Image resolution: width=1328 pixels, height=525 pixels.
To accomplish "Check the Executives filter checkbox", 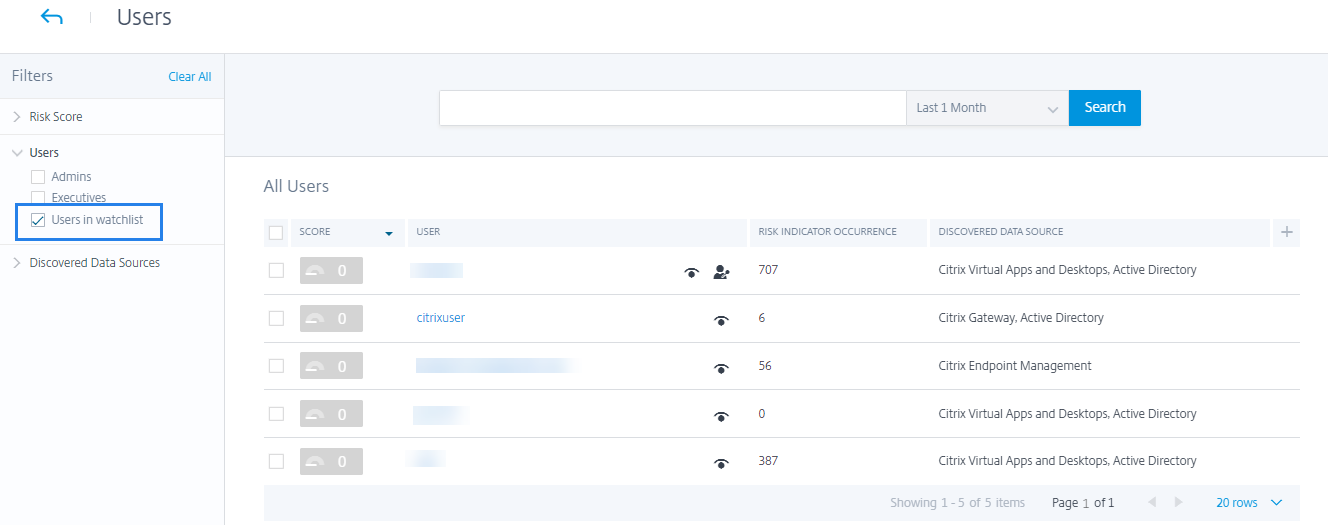I will pyautogui.click(x=39, y=198).
